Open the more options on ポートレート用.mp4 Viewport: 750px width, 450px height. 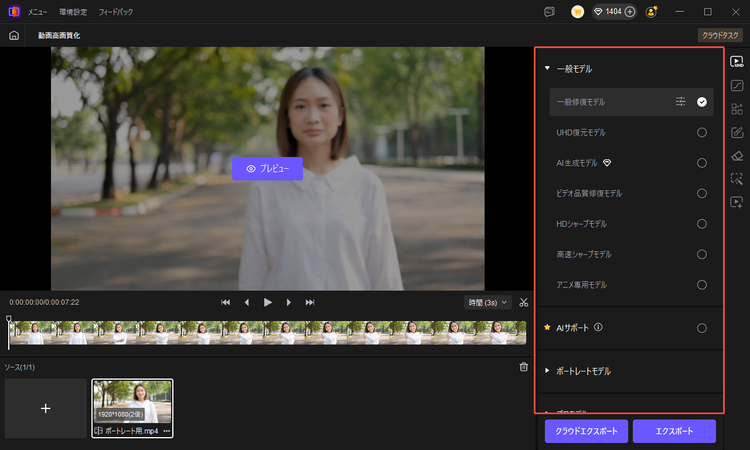pyautogui.click(x=166, y=431)
